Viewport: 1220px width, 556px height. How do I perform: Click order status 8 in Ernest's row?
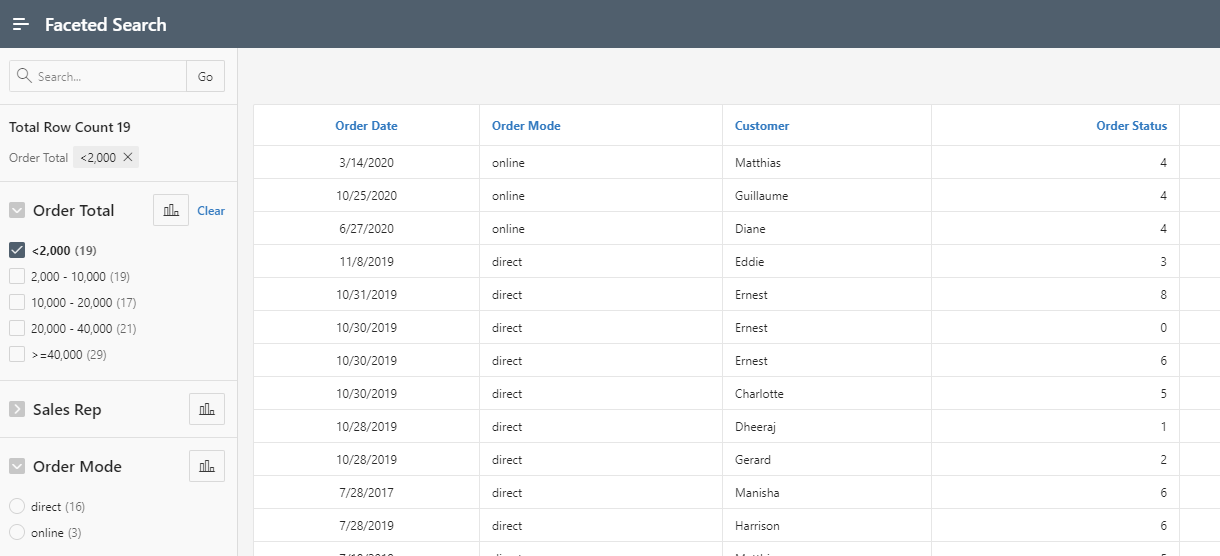(x=1055, y=294)
